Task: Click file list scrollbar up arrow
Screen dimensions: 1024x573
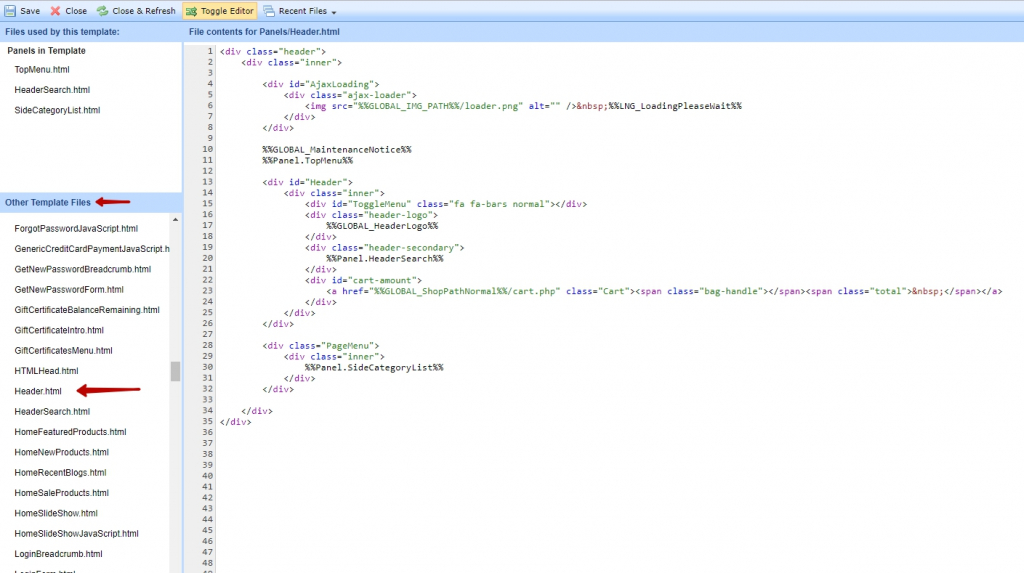Action: (175, 220)
